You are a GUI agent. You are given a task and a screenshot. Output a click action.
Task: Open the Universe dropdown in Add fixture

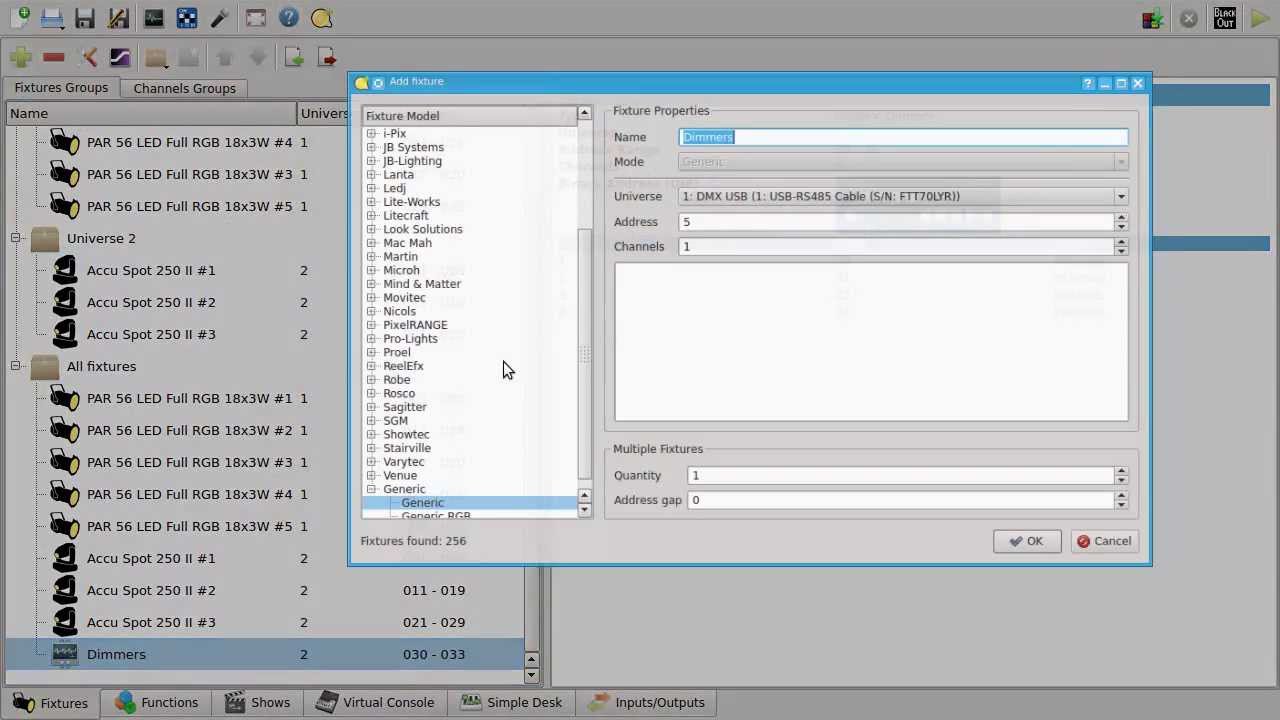pos(903,196)
